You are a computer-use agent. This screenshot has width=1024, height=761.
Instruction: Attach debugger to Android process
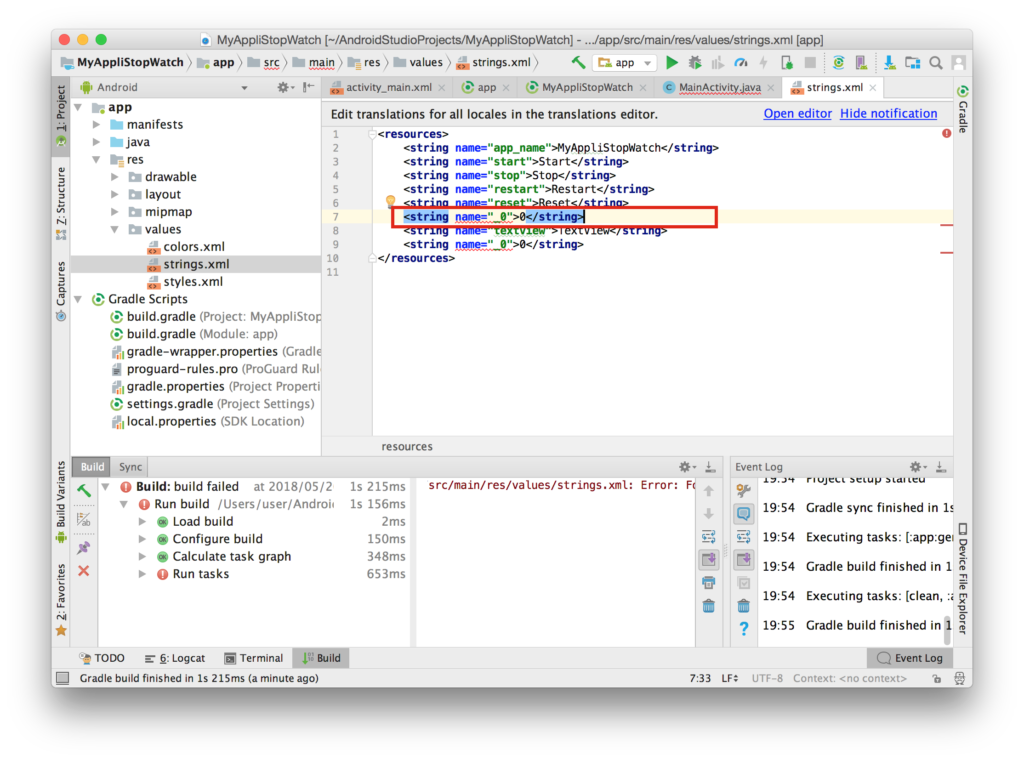tap(787, 63)
